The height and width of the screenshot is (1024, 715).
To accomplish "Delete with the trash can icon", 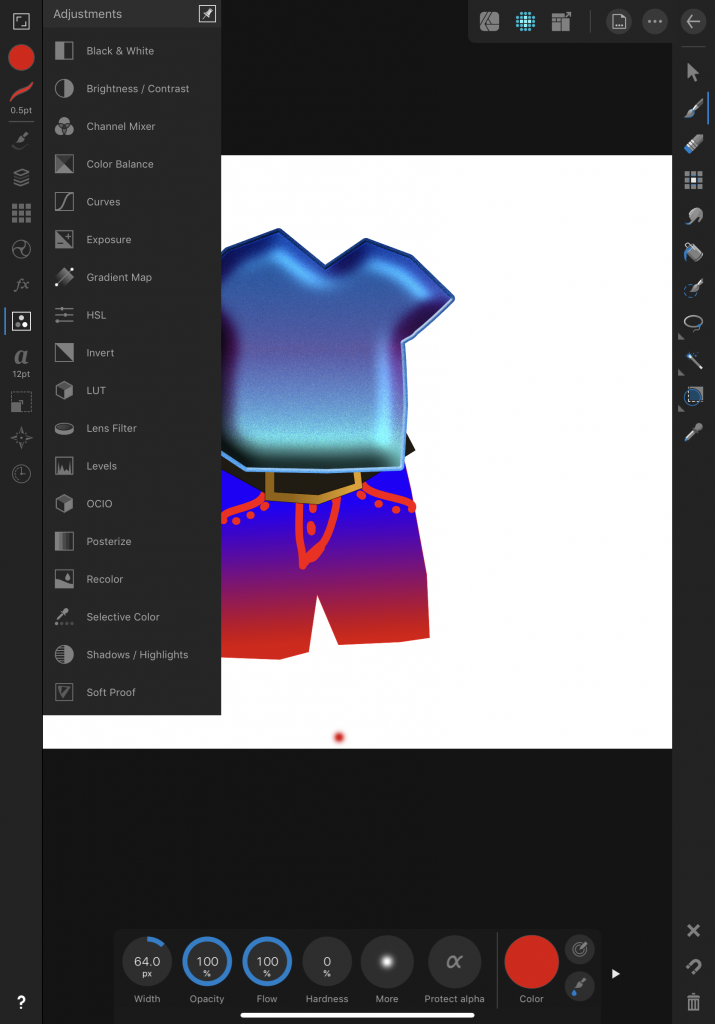I will pyautogui.click(x=693, y=1001).
